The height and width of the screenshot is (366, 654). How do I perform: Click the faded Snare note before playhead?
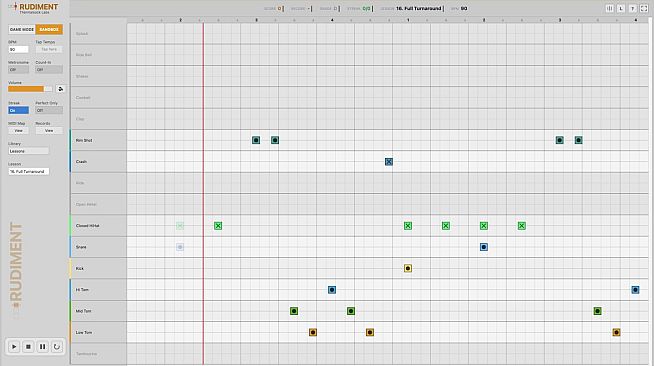click(180, 247)
